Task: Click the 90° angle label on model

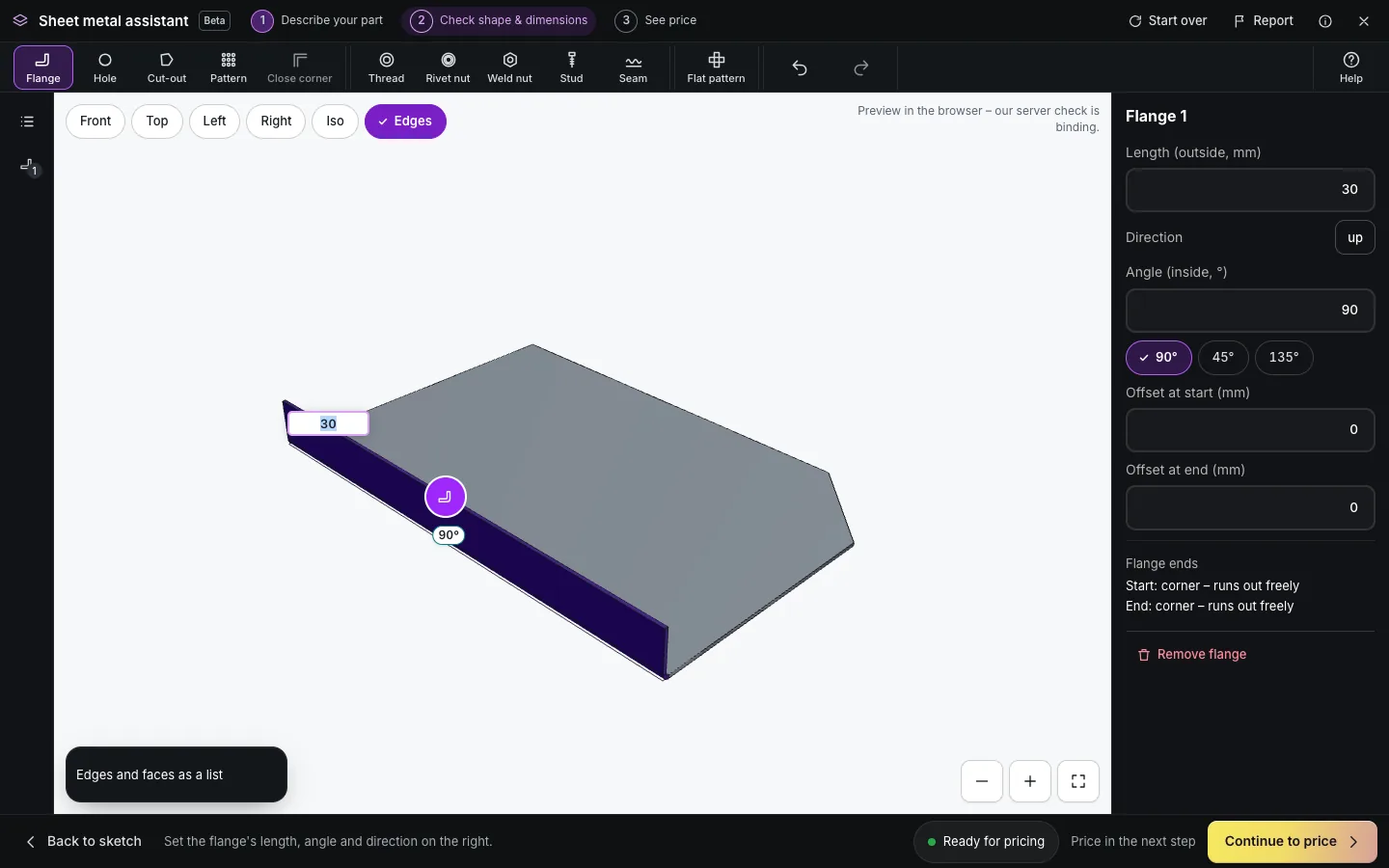Action: click(449, 535)
